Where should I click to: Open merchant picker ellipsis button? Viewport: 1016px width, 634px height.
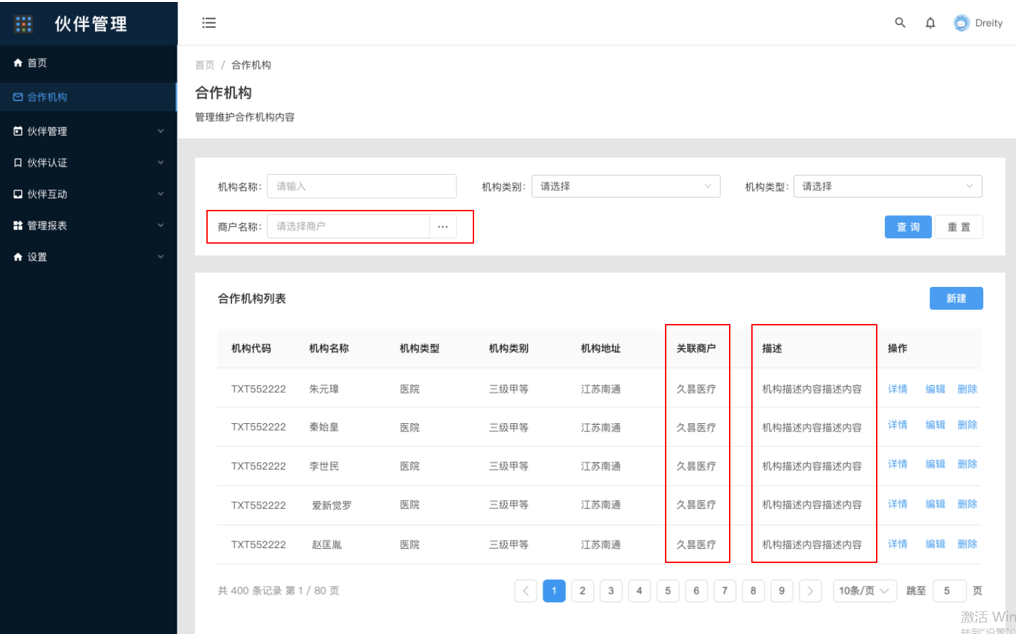click(x=443, y=226)
